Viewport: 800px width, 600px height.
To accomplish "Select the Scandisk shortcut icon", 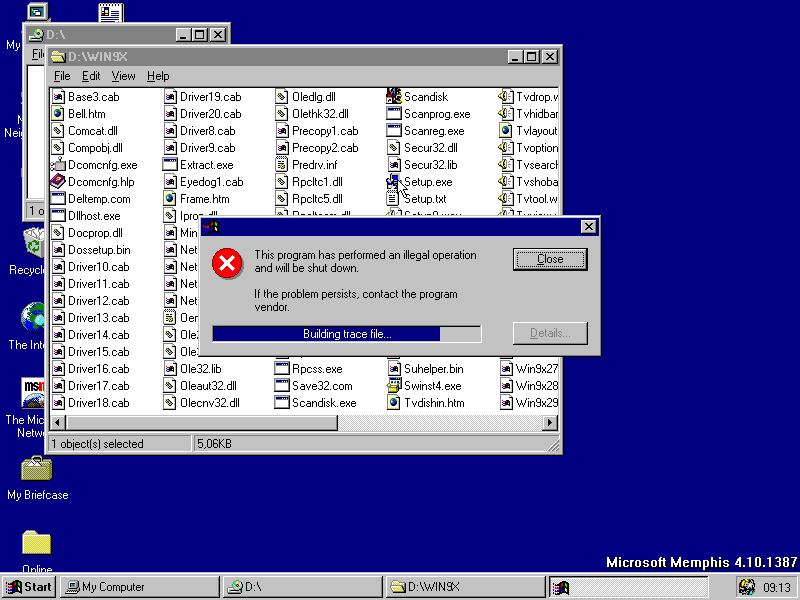I will 394,96.
